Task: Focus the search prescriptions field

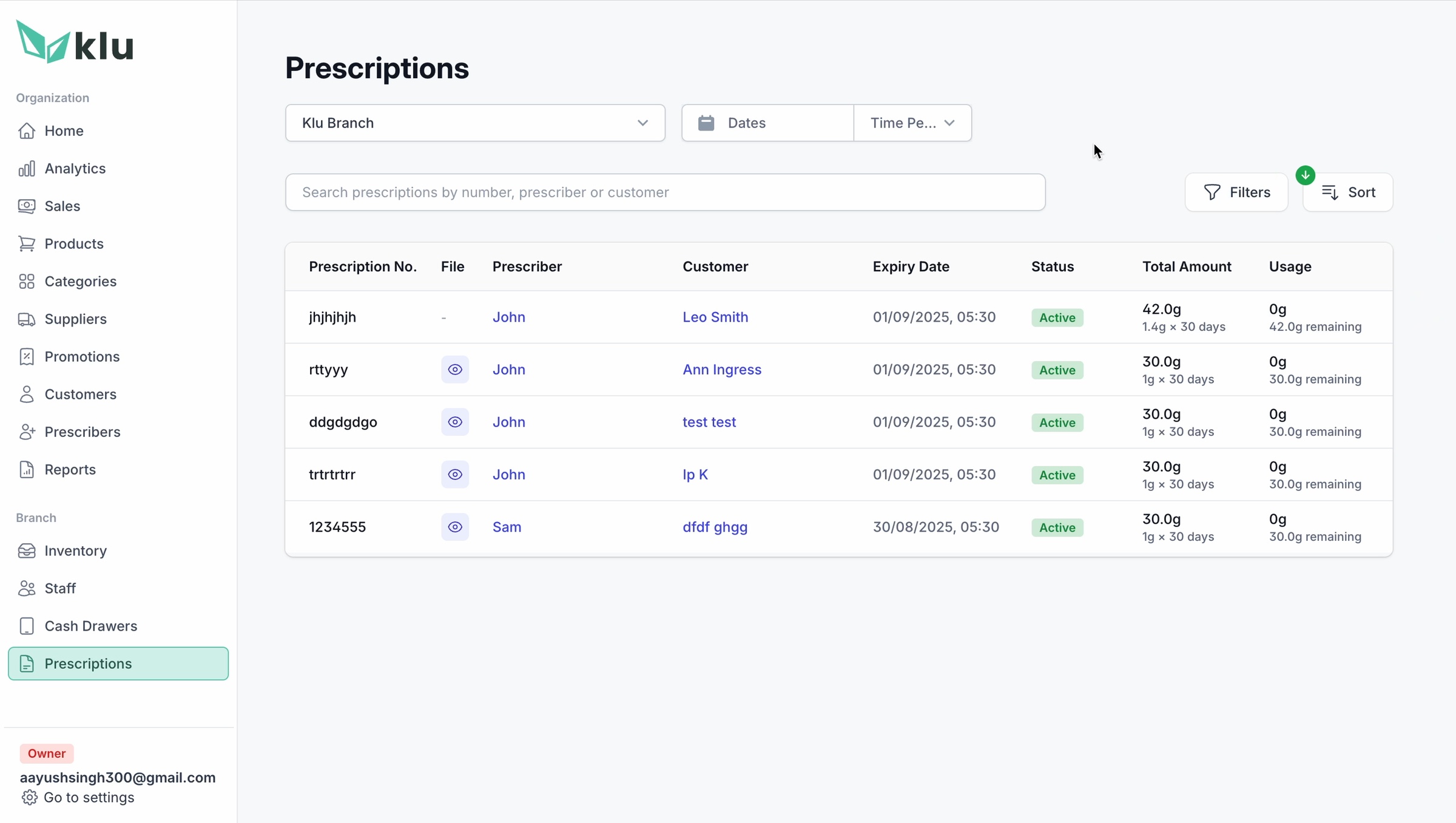Action: pyautogui.click(x=665, y=192)
